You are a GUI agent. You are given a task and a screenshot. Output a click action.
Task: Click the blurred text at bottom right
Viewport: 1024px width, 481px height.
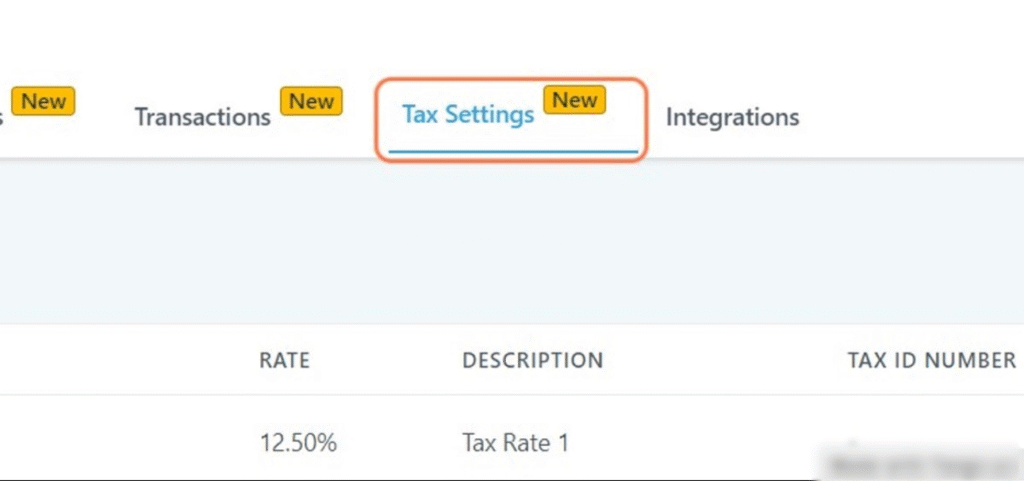(916, 464)
